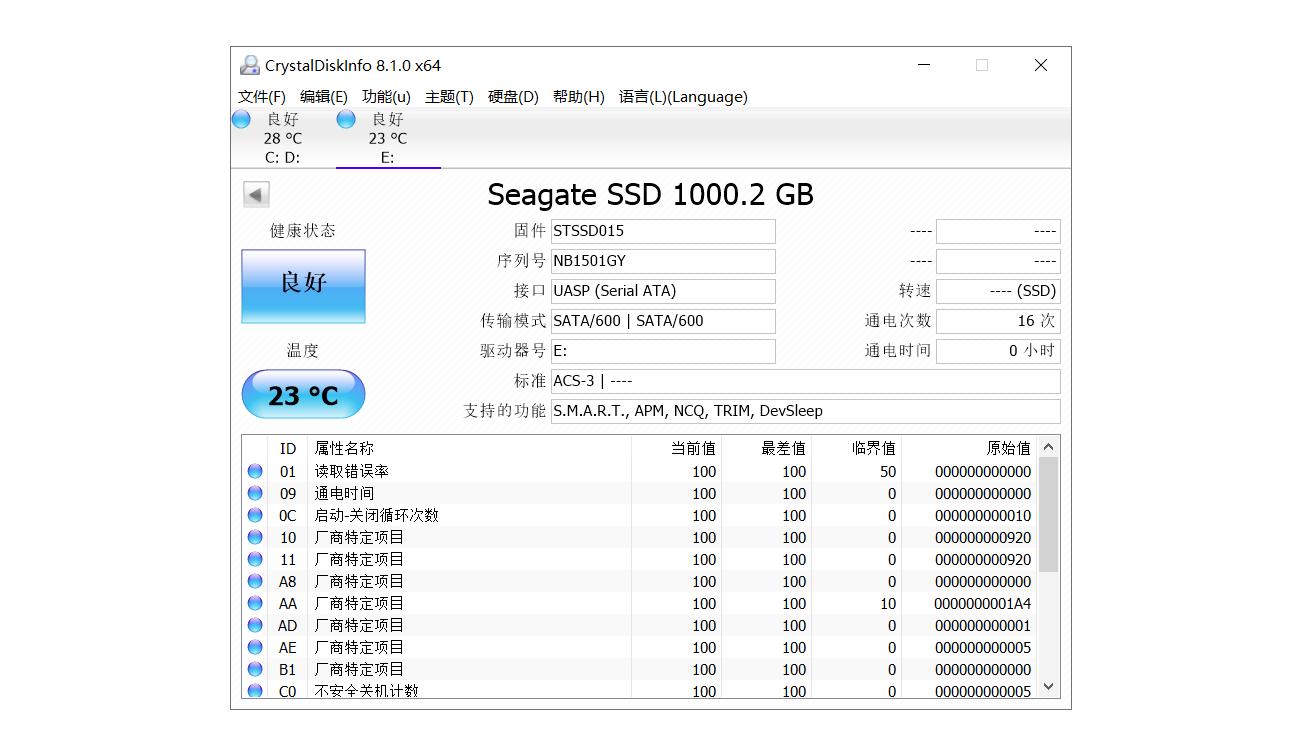
Task: Click the scrollbar up chevron
Action: coord(1048,447)
